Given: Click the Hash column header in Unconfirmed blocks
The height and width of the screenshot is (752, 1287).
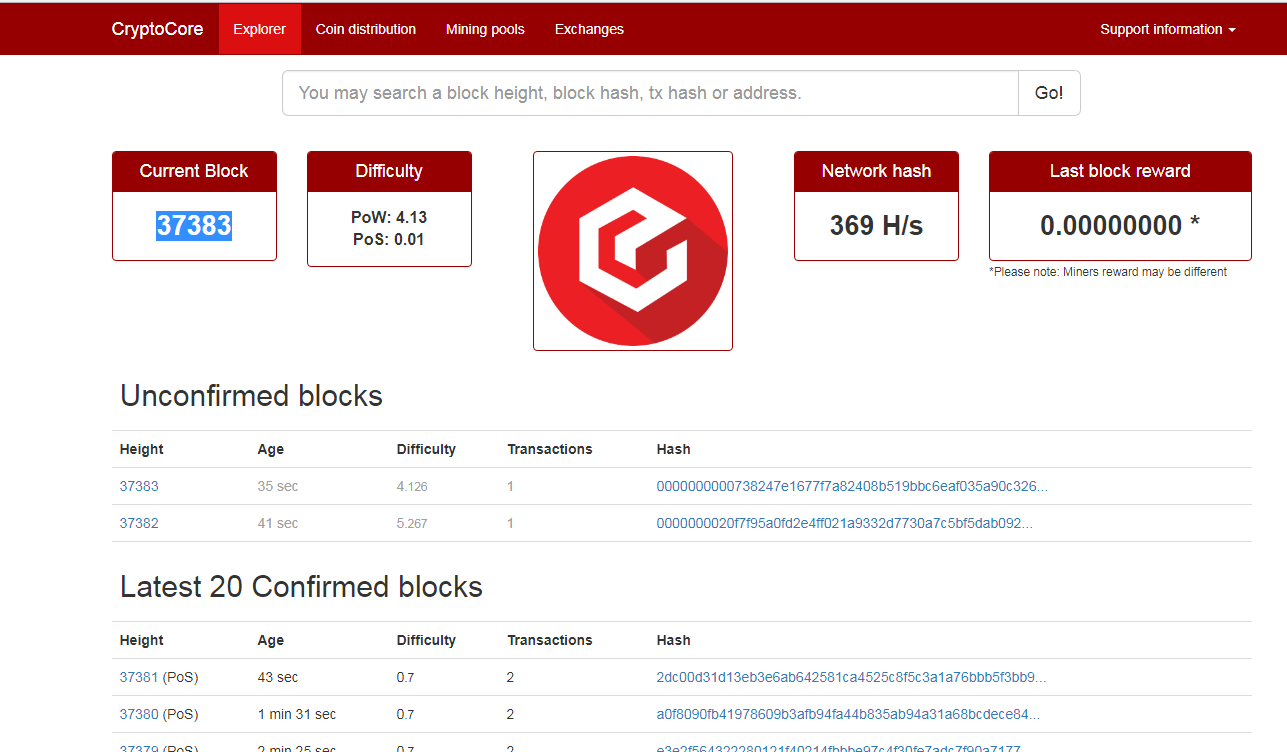Looking at the screenshot, I should (674, 449).
